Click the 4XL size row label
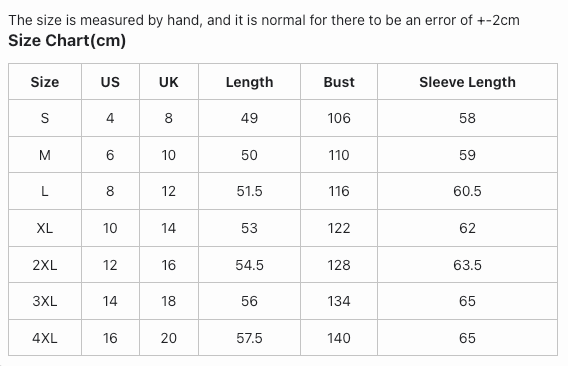This screenshot has width=568, height=366. point(45,338)
